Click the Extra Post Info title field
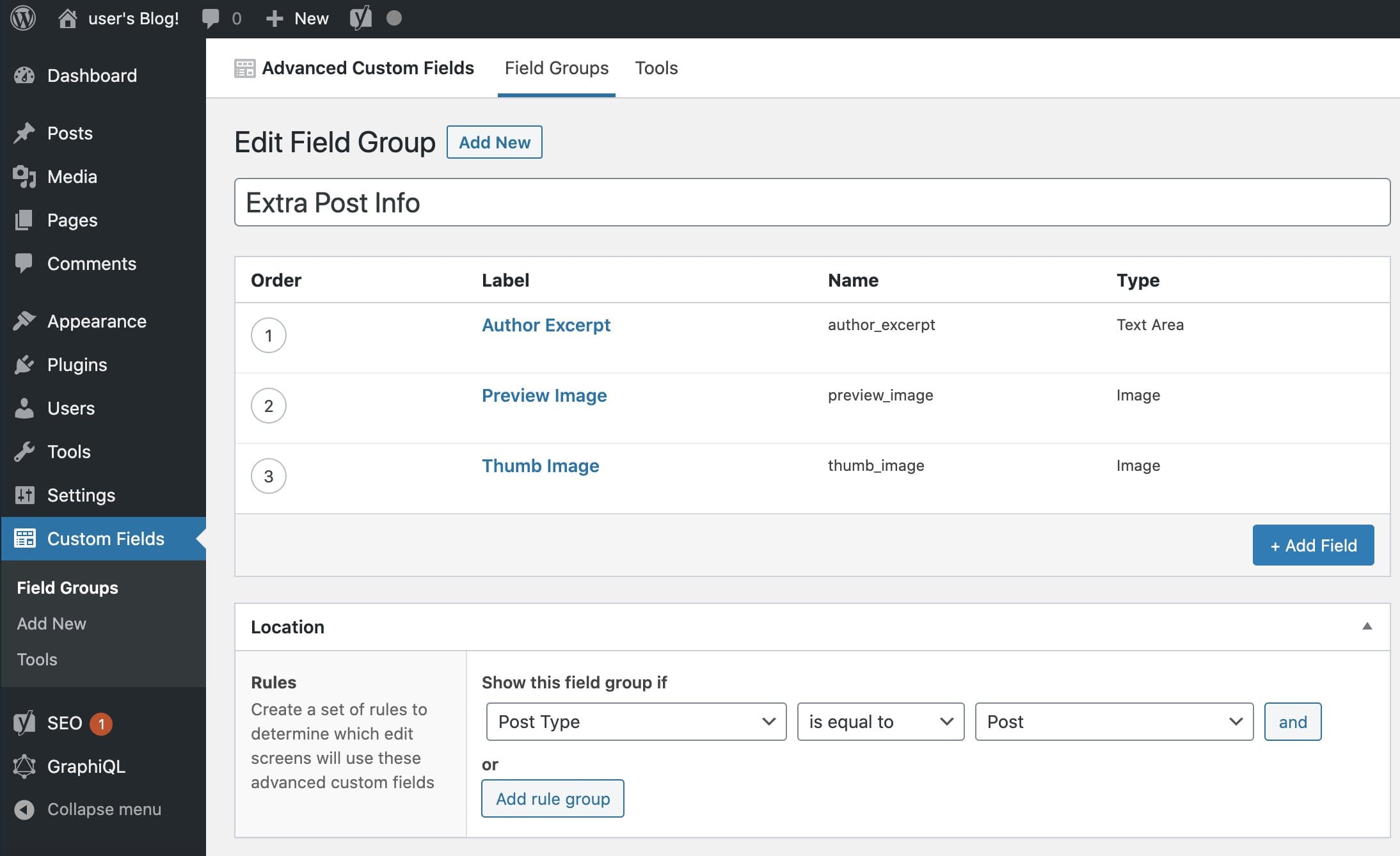This screenshot has height=856, width=1400. pos(813,202)
